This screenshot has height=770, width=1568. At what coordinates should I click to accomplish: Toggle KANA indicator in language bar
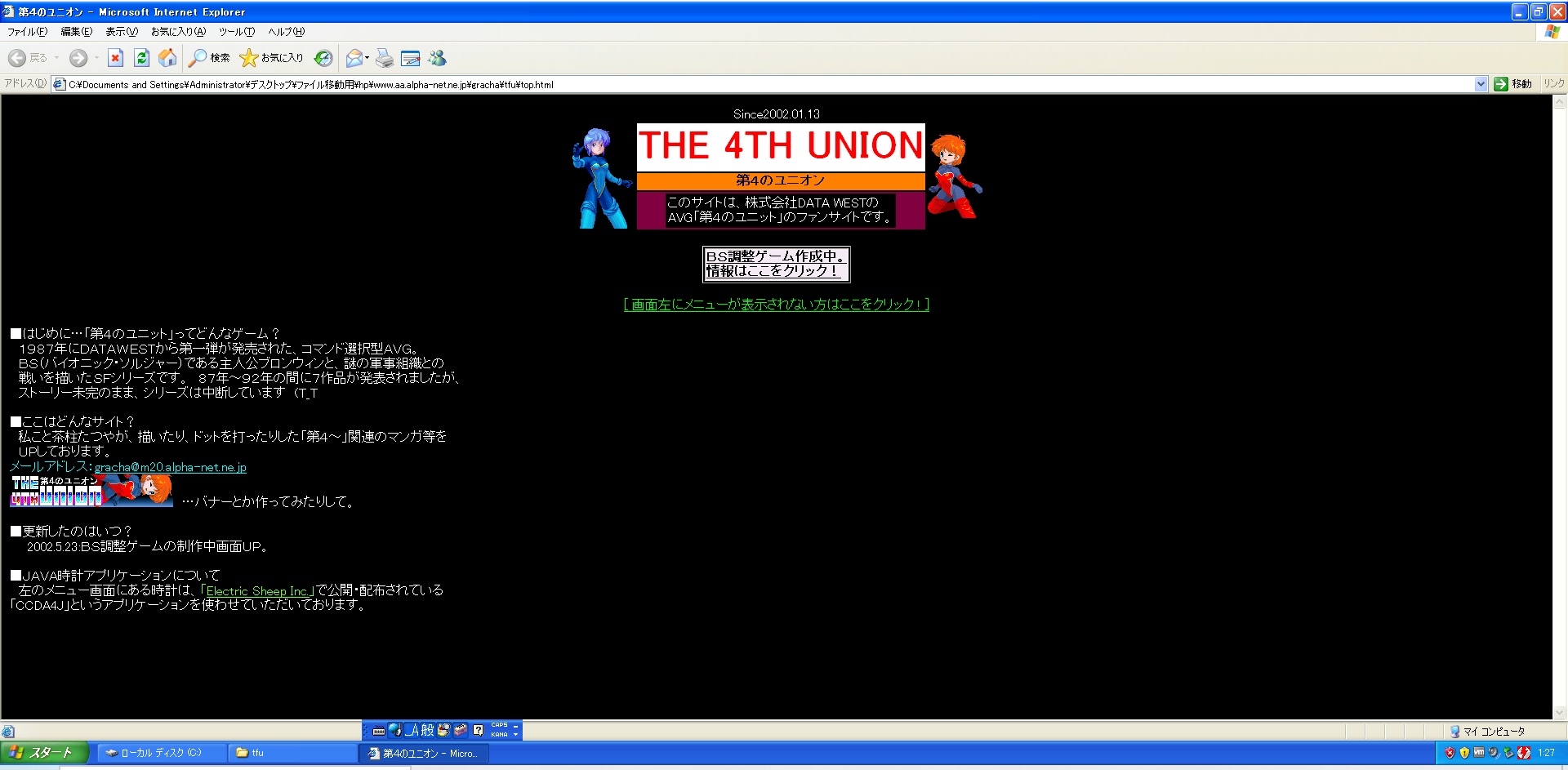(499, 734)
